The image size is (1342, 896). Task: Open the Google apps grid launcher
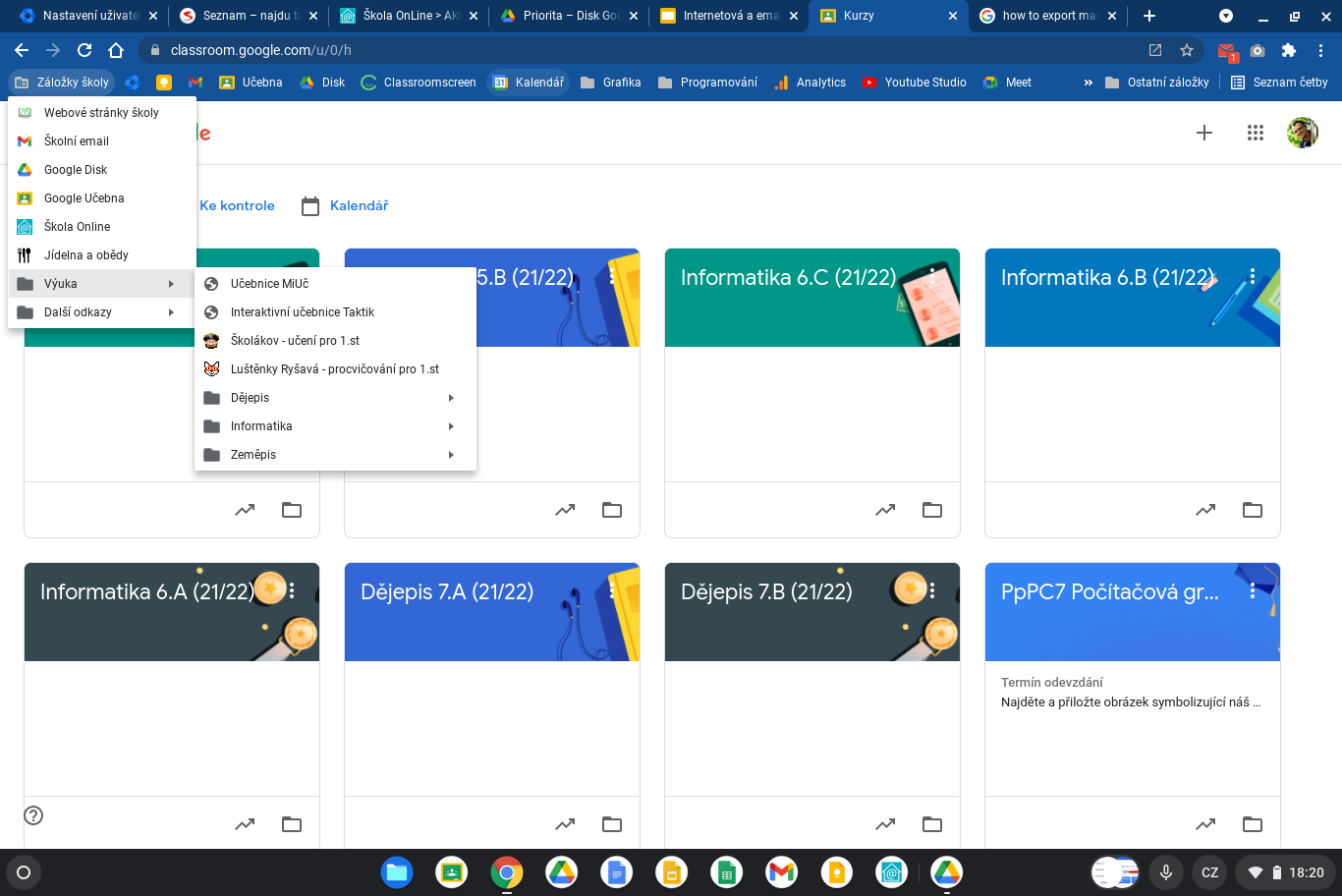[x=1255, y=134]
